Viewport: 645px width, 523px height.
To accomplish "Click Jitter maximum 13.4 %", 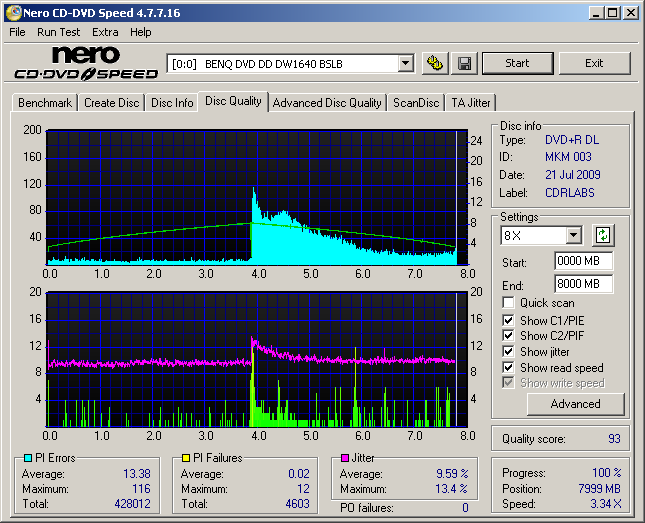I will click(x=452, y=489).
